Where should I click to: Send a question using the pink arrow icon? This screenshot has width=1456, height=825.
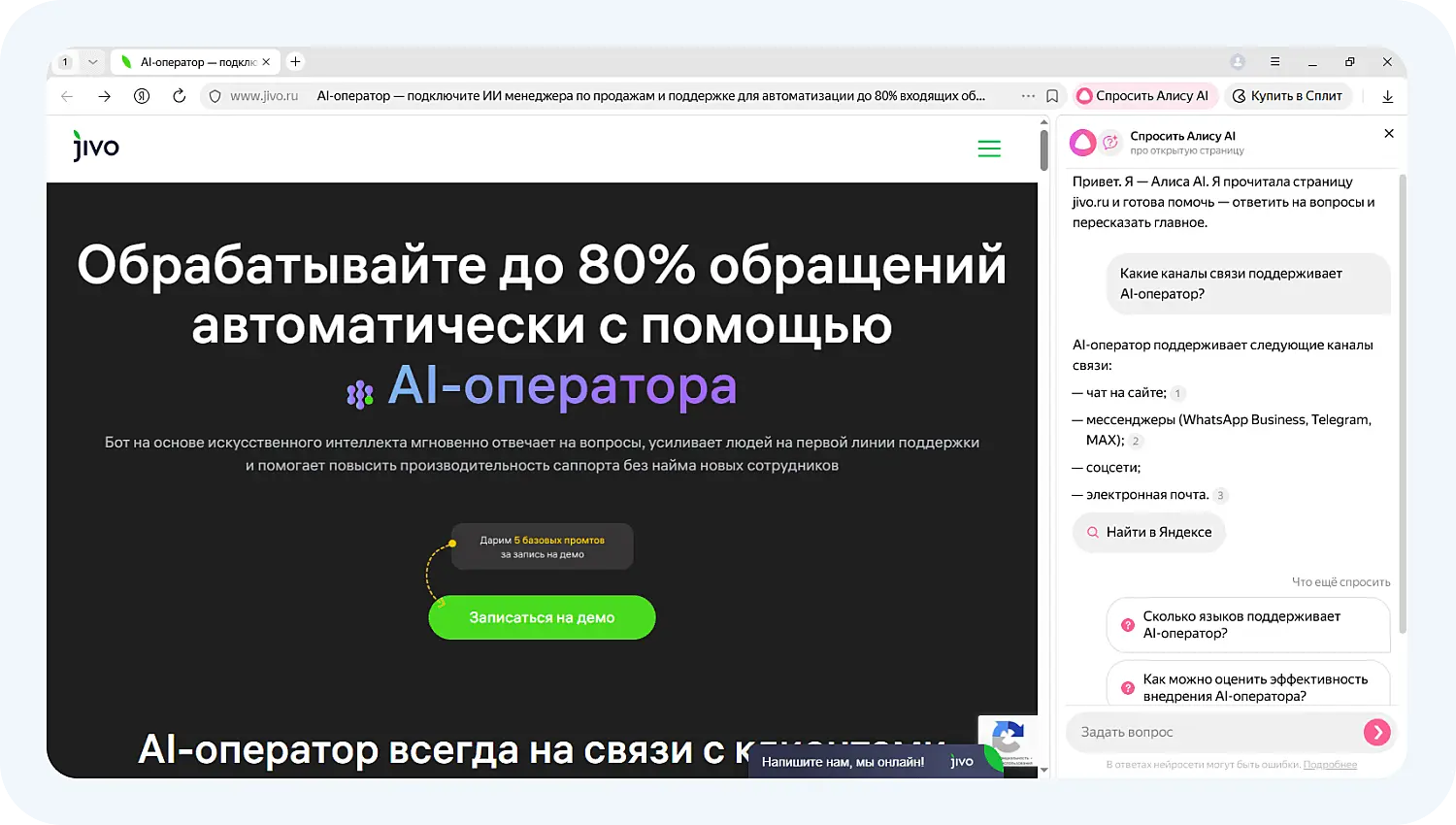tap(1377, 732)
